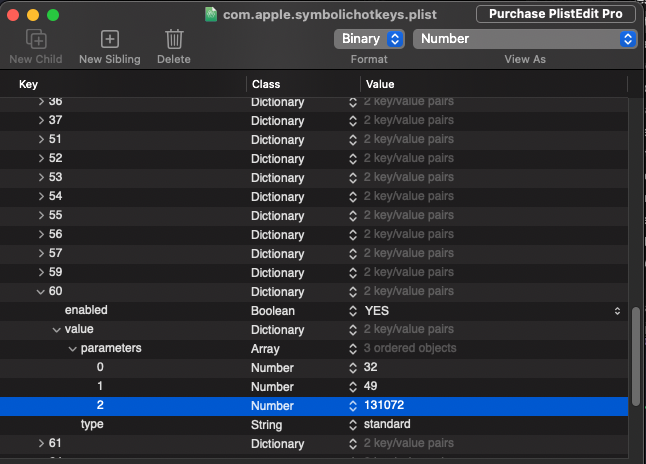The height and width of the screenshot is (464, 646).
Task: Click Purchase PlistEdit Pro button
Action: (555, 14)
